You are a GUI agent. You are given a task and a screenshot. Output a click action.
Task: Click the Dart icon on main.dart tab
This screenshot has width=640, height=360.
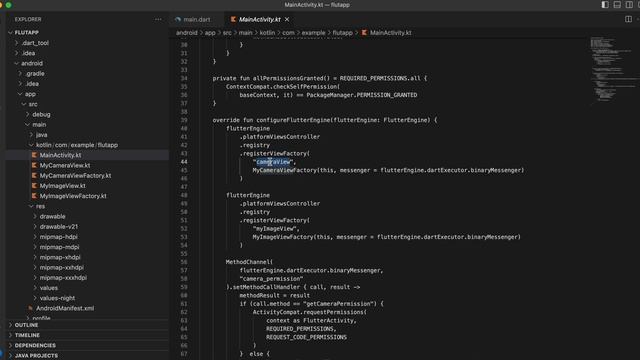(178, 19)
